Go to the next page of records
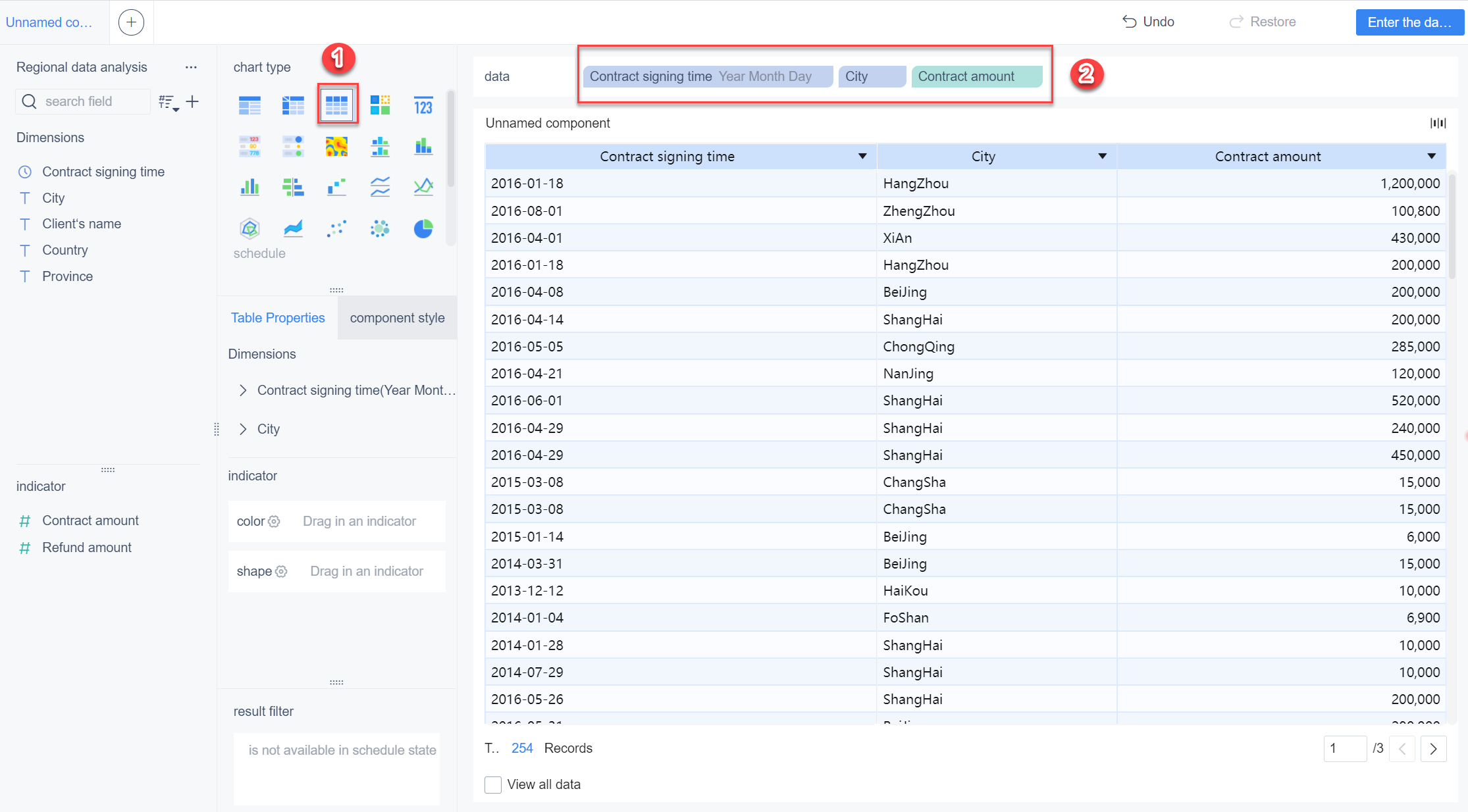This screenshot has height=812, width=1468. (1433, 749)
